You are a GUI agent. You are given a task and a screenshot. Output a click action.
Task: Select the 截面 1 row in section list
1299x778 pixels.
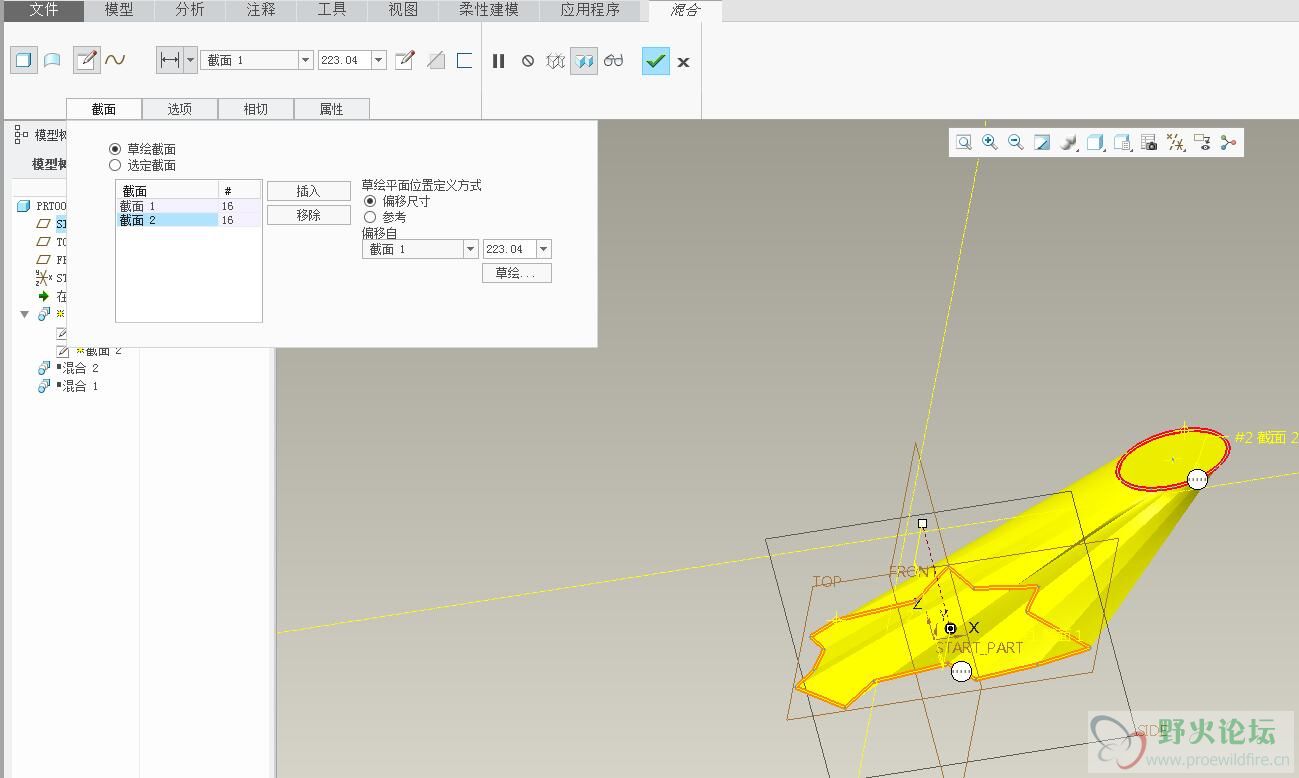pos(189,206)
